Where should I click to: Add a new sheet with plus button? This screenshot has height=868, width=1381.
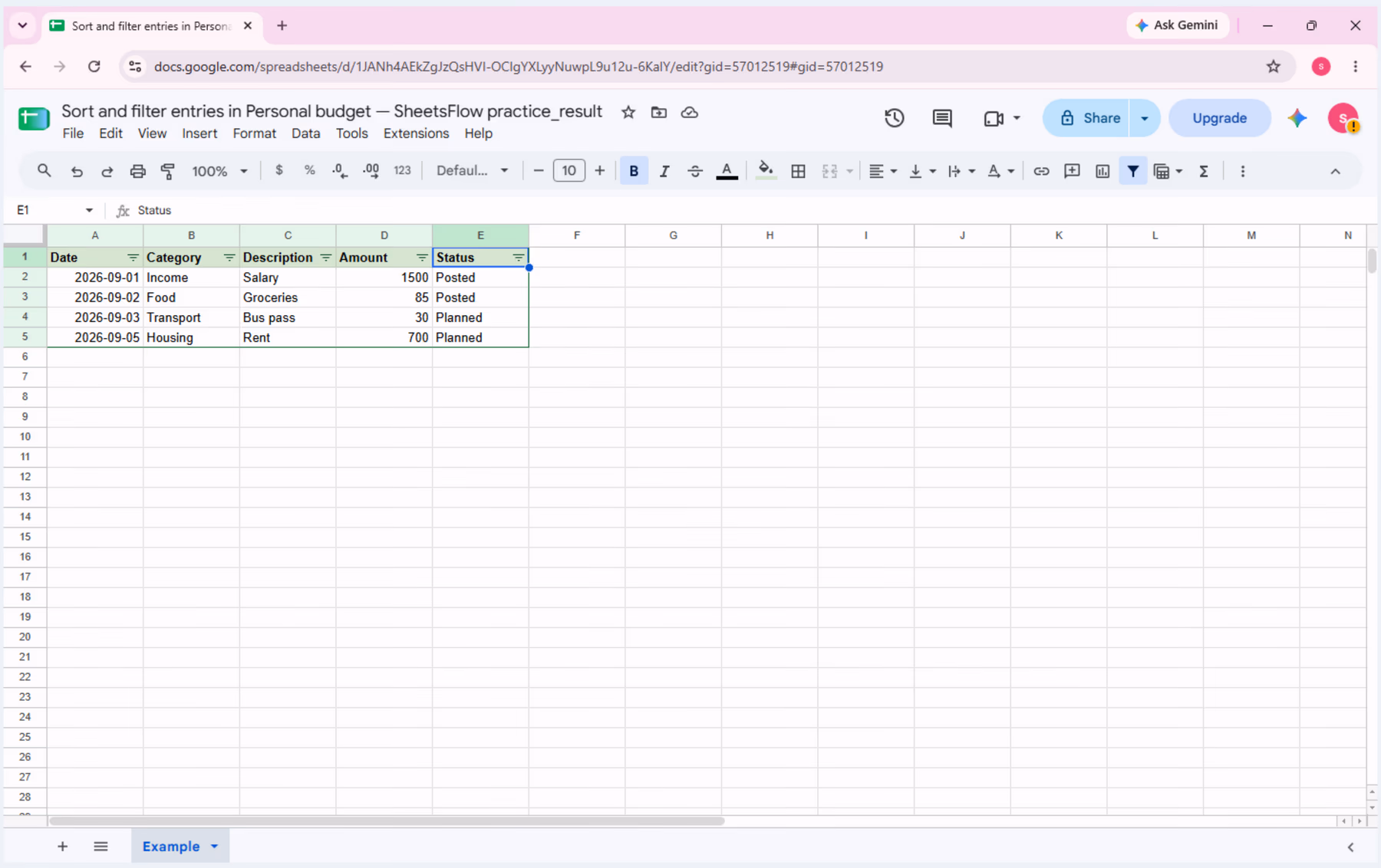click(x=62, y=847)
